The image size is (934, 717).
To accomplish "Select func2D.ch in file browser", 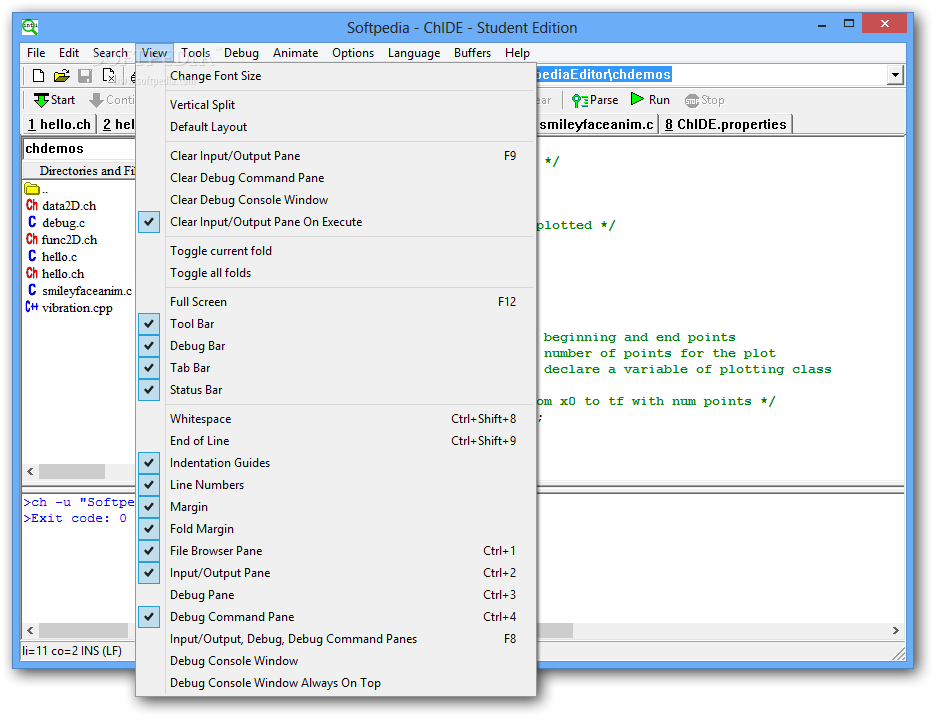I will 61,239.
